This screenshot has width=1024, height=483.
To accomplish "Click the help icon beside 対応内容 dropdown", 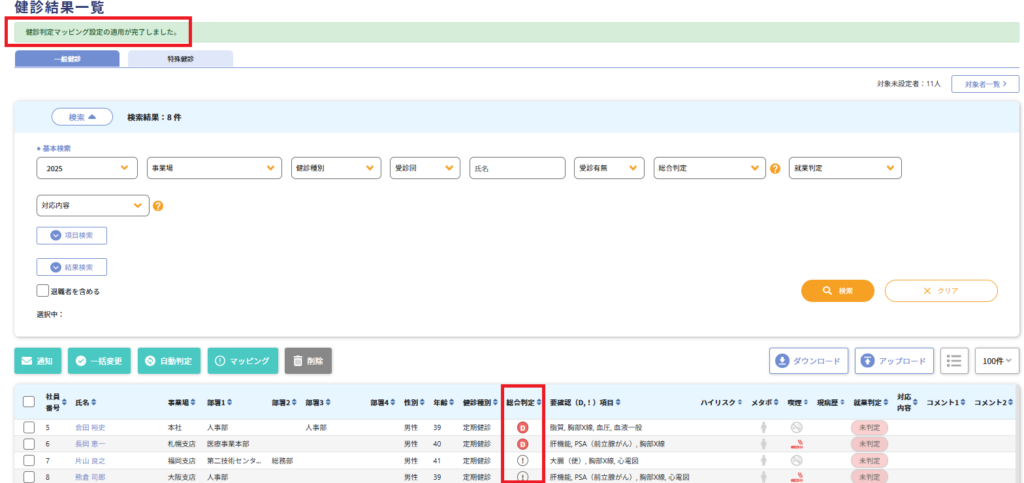I will pyautogui.click(x=158, y=206).
